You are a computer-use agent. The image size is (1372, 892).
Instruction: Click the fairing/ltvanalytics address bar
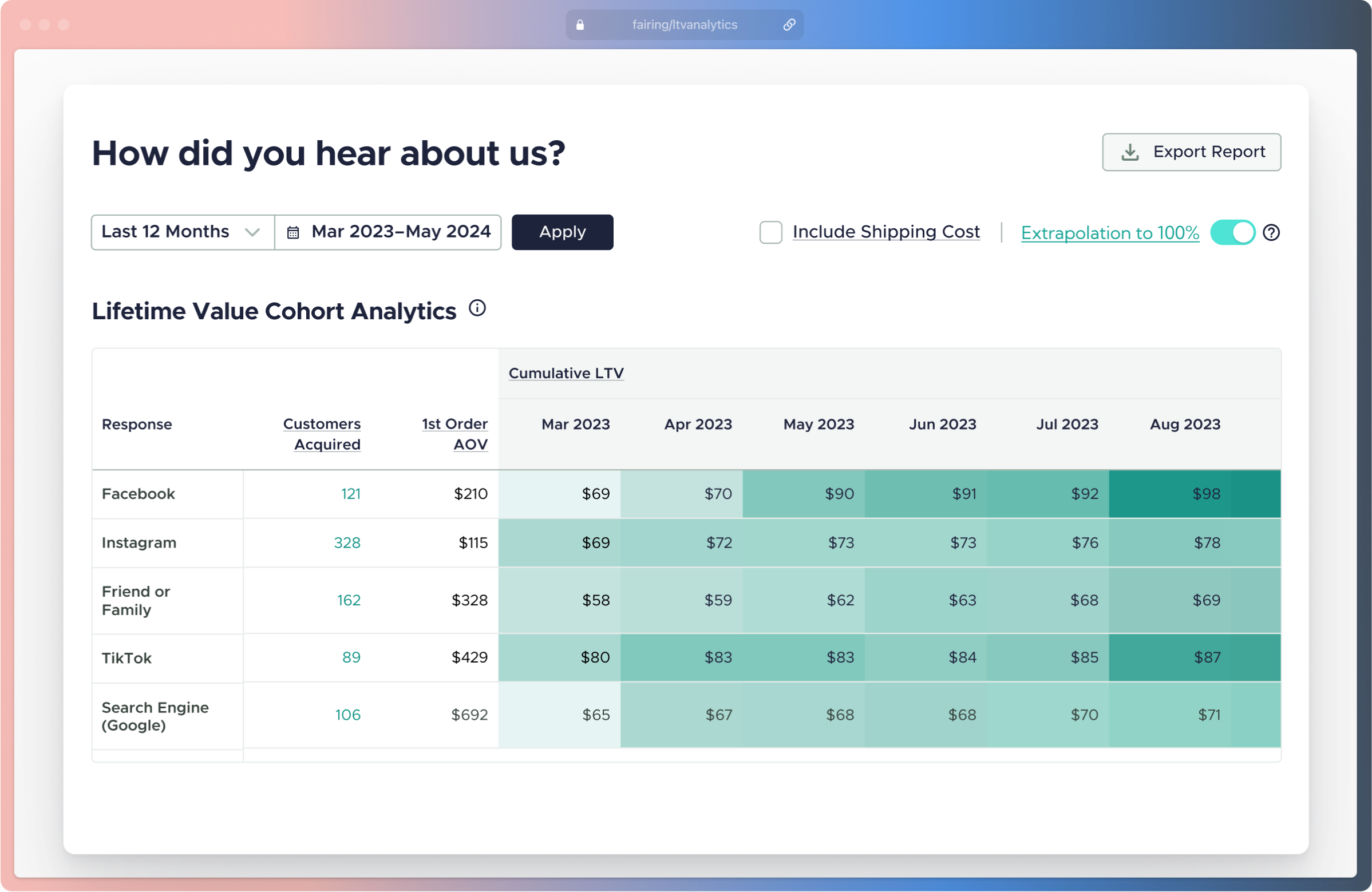(x=683, y=25)
